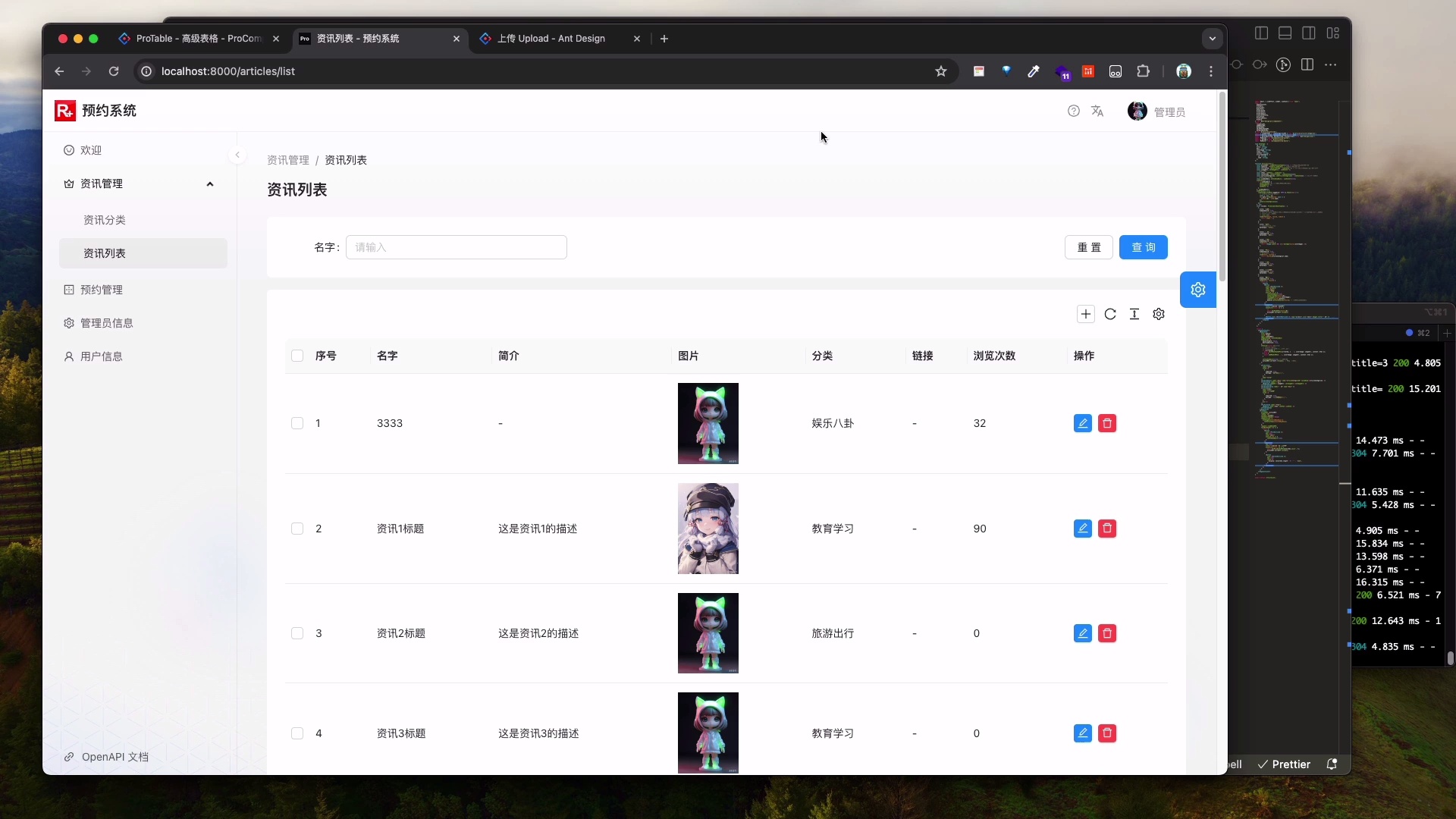Click the 查询 query button

tap(1144, 247)
